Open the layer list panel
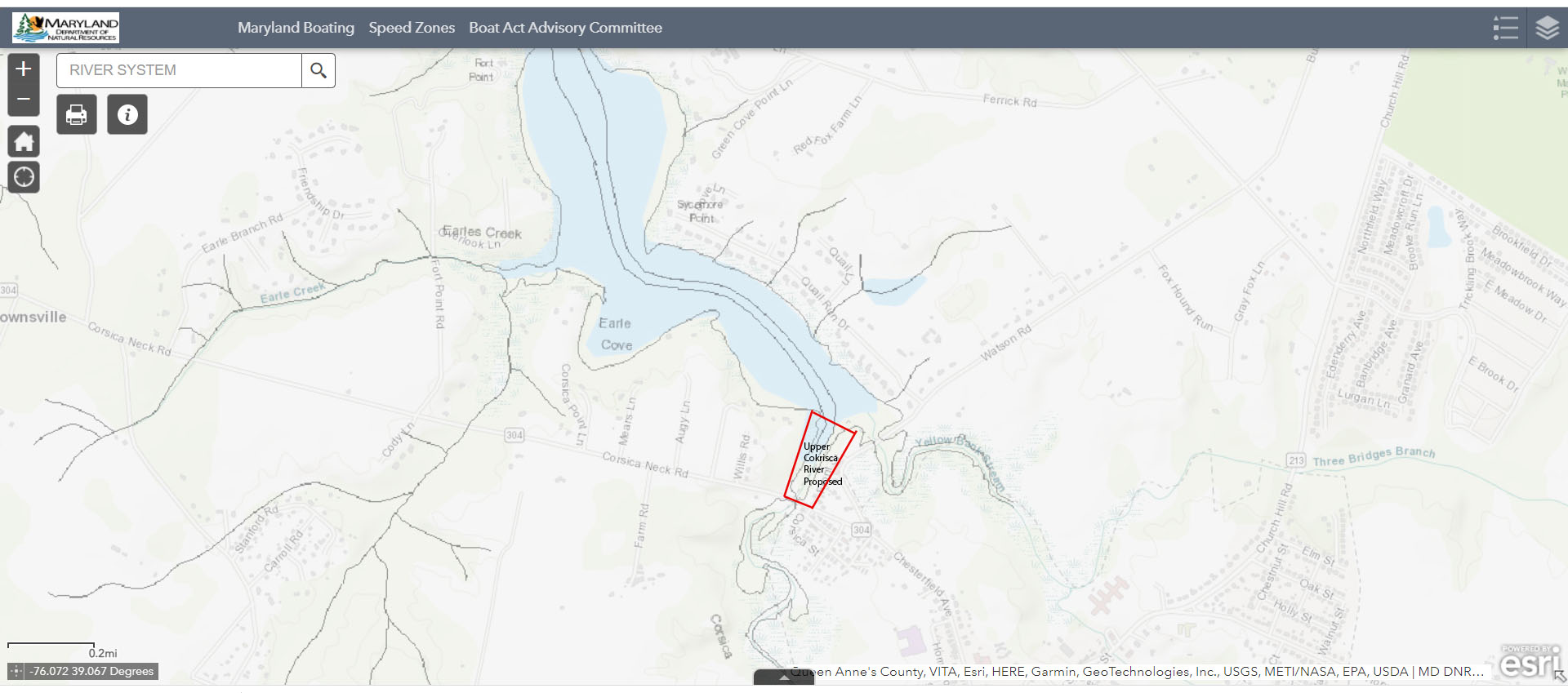Viewport: 1568px width, 693px height. click(1547, 28)
